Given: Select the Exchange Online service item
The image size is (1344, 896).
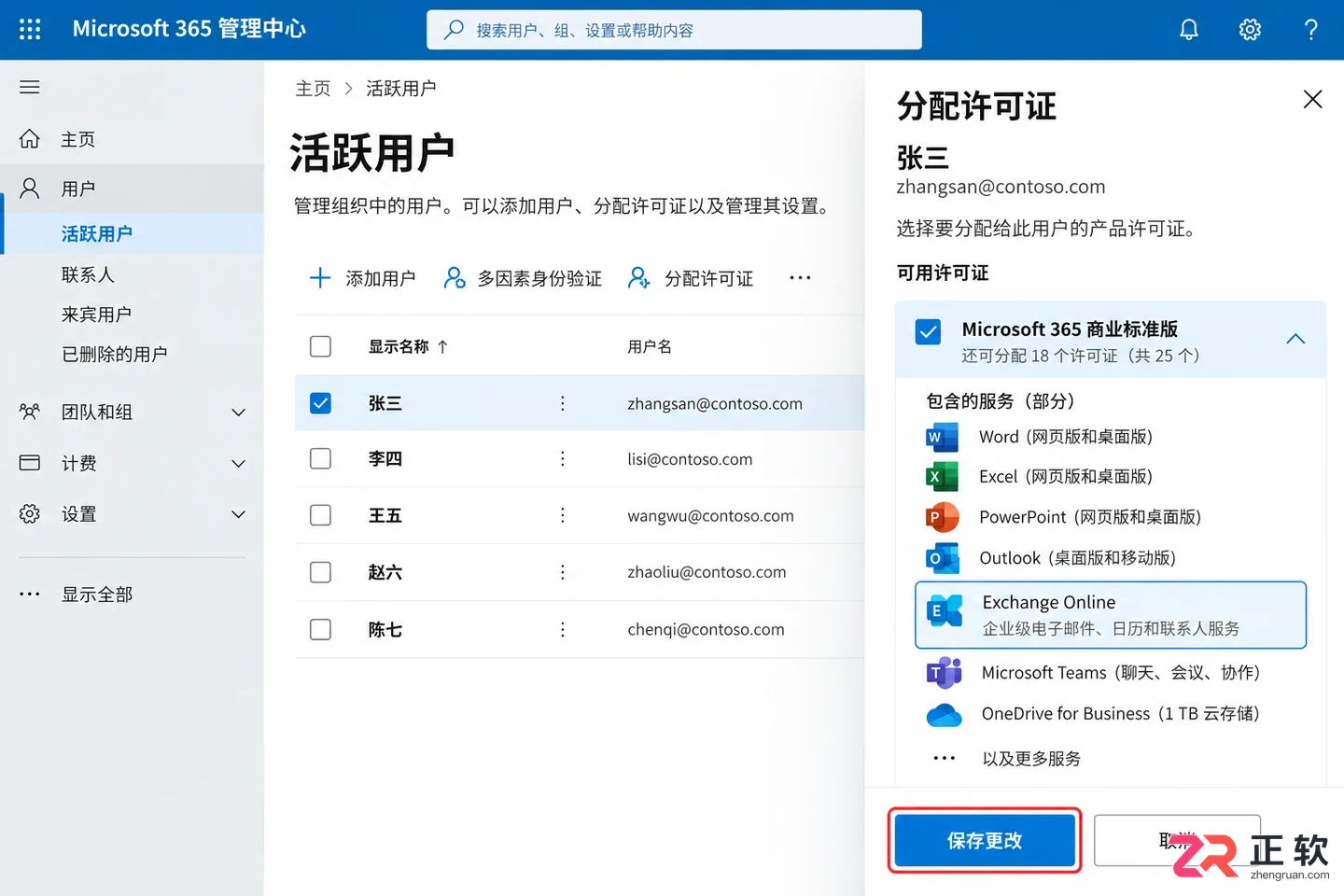Looking at the screenshot, I should pyautogui.click(x=1111, y=615).
